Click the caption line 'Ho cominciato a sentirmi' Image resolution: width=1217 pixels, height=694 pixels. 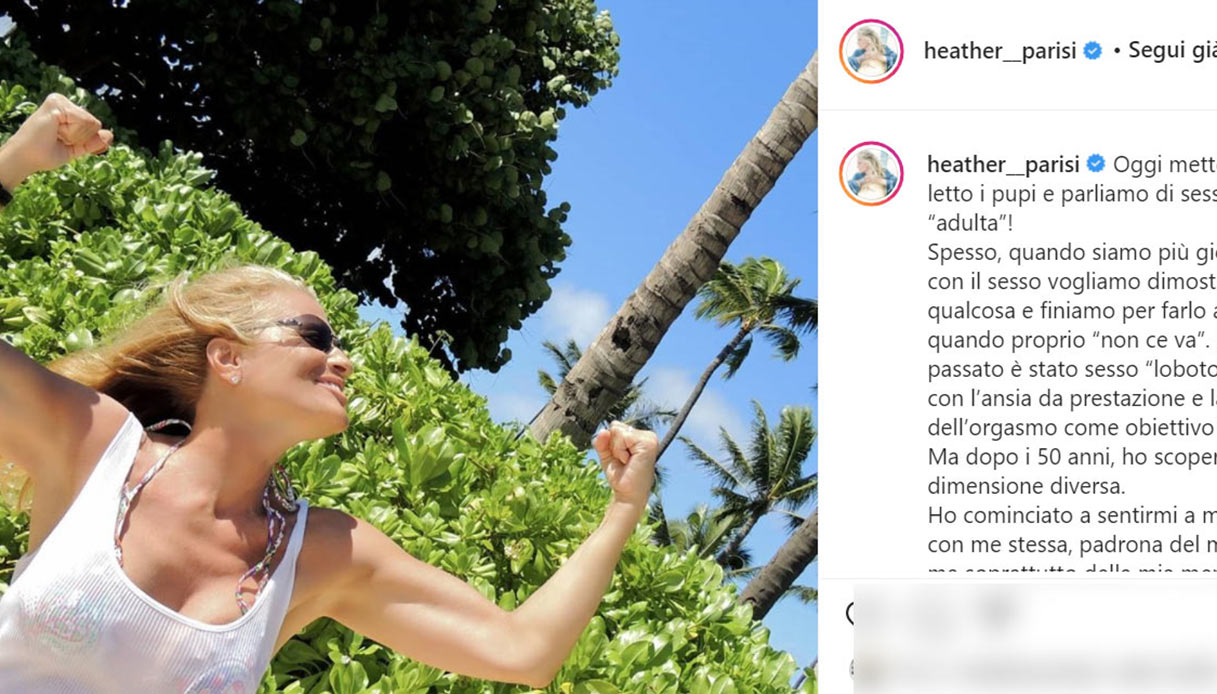(x=1072, y=516)
